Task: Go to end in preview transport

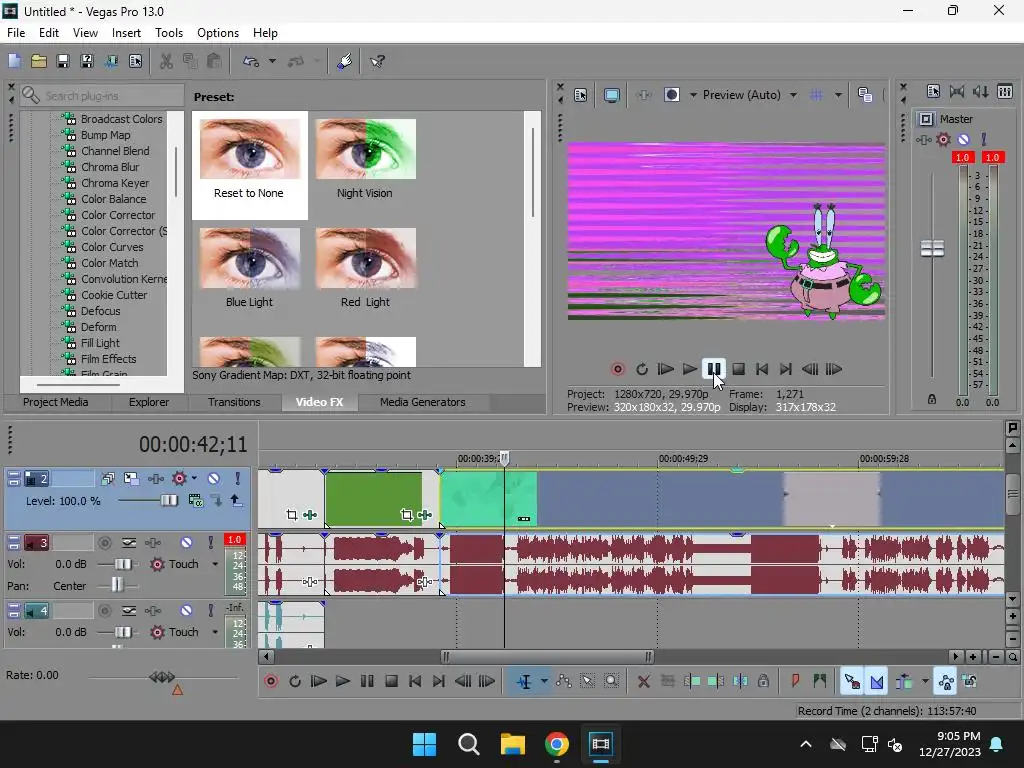Action: pyautogui.click(x=786, y=369)
